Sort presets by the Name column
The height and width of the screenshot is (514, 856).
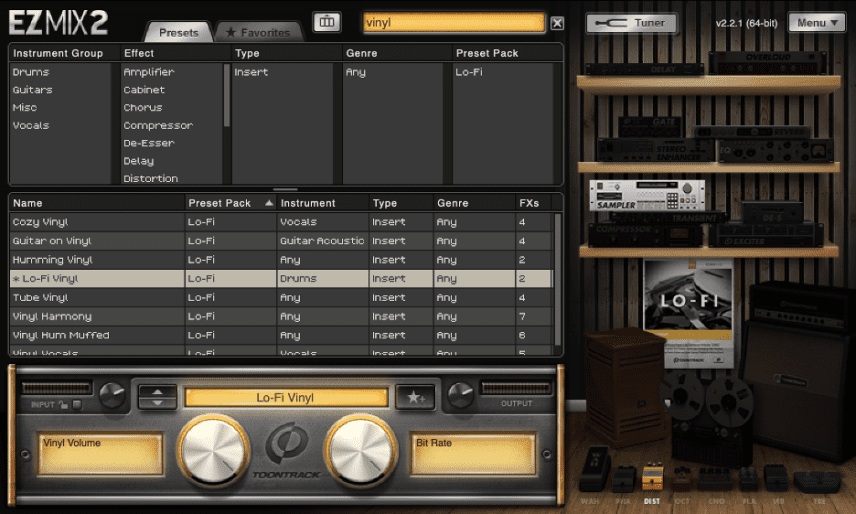tap(97, 203)
